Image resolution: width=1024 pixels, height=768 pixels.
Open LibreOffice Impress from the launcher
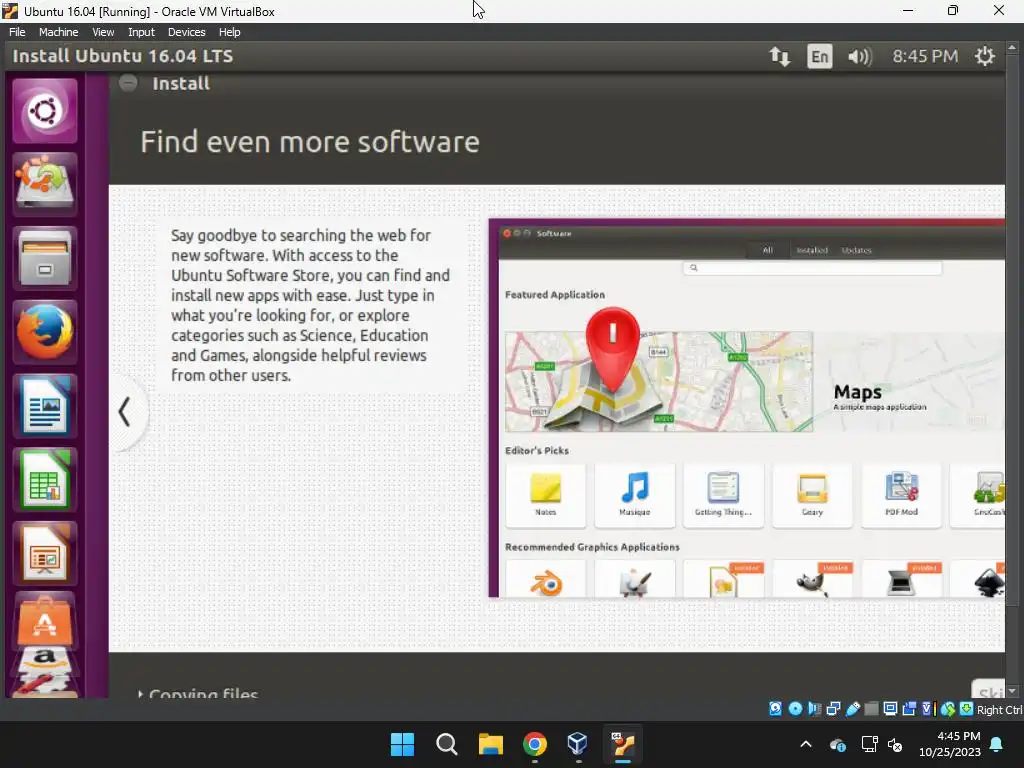[x=44, y=553]
